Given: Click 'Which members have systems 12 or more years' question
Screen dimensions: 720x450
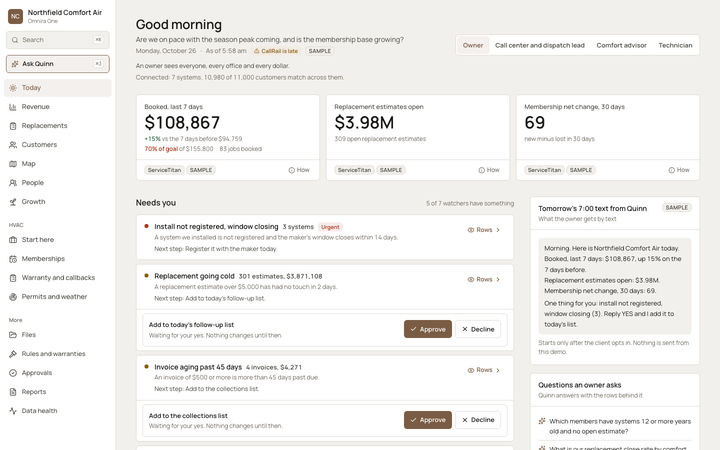Looking at the screenshot, I should [620, 426].
